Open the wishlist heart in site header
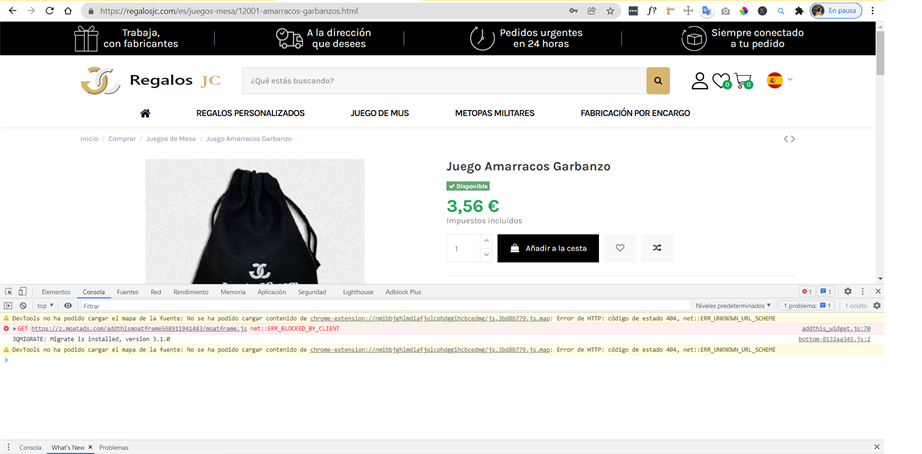The image size is (922, 454). coord(721,81)
